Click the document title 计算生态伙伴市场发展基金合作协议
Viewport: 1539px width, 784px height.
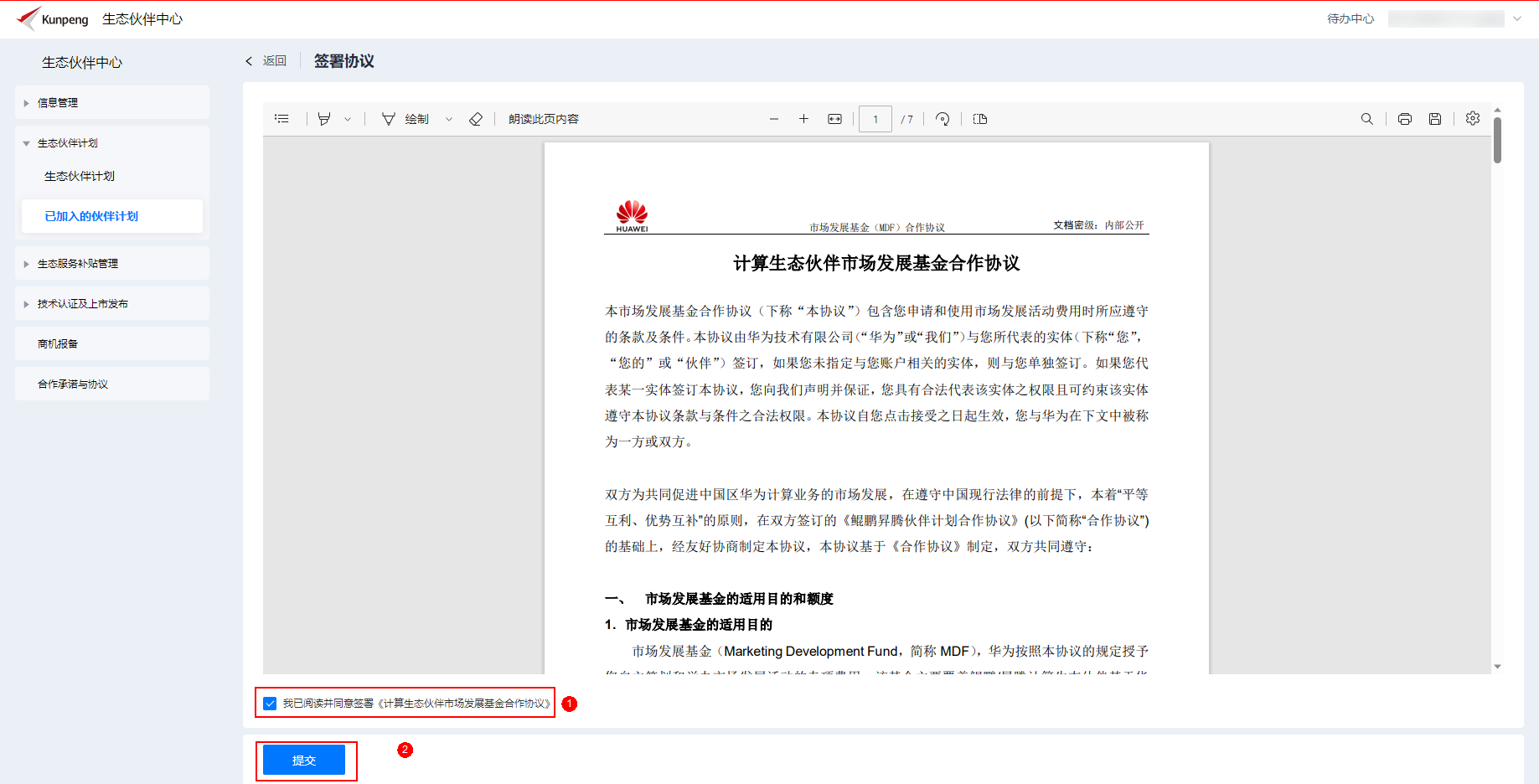pyautogui.click(x=876, y=263)
